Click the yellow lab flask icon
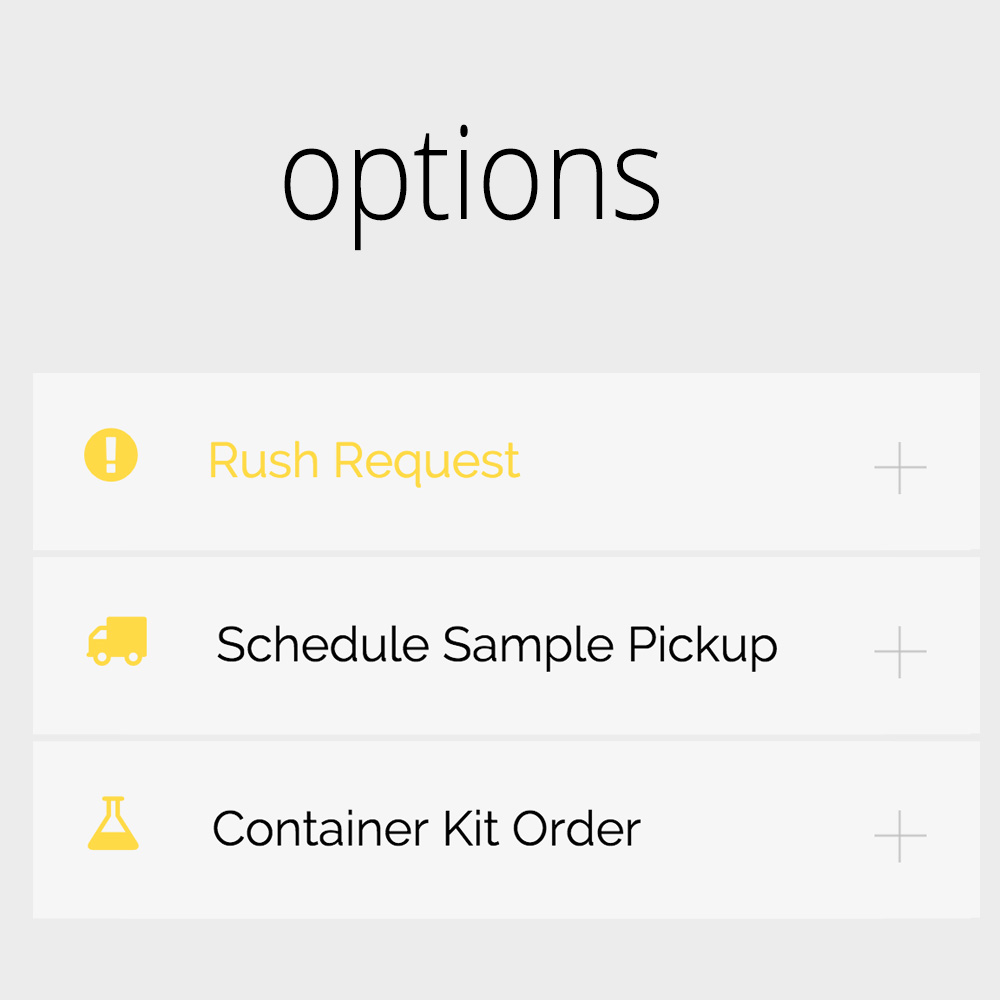The width and height of the screenshot is (1000, 1000). pyautogui.click(x=113, y=823)
